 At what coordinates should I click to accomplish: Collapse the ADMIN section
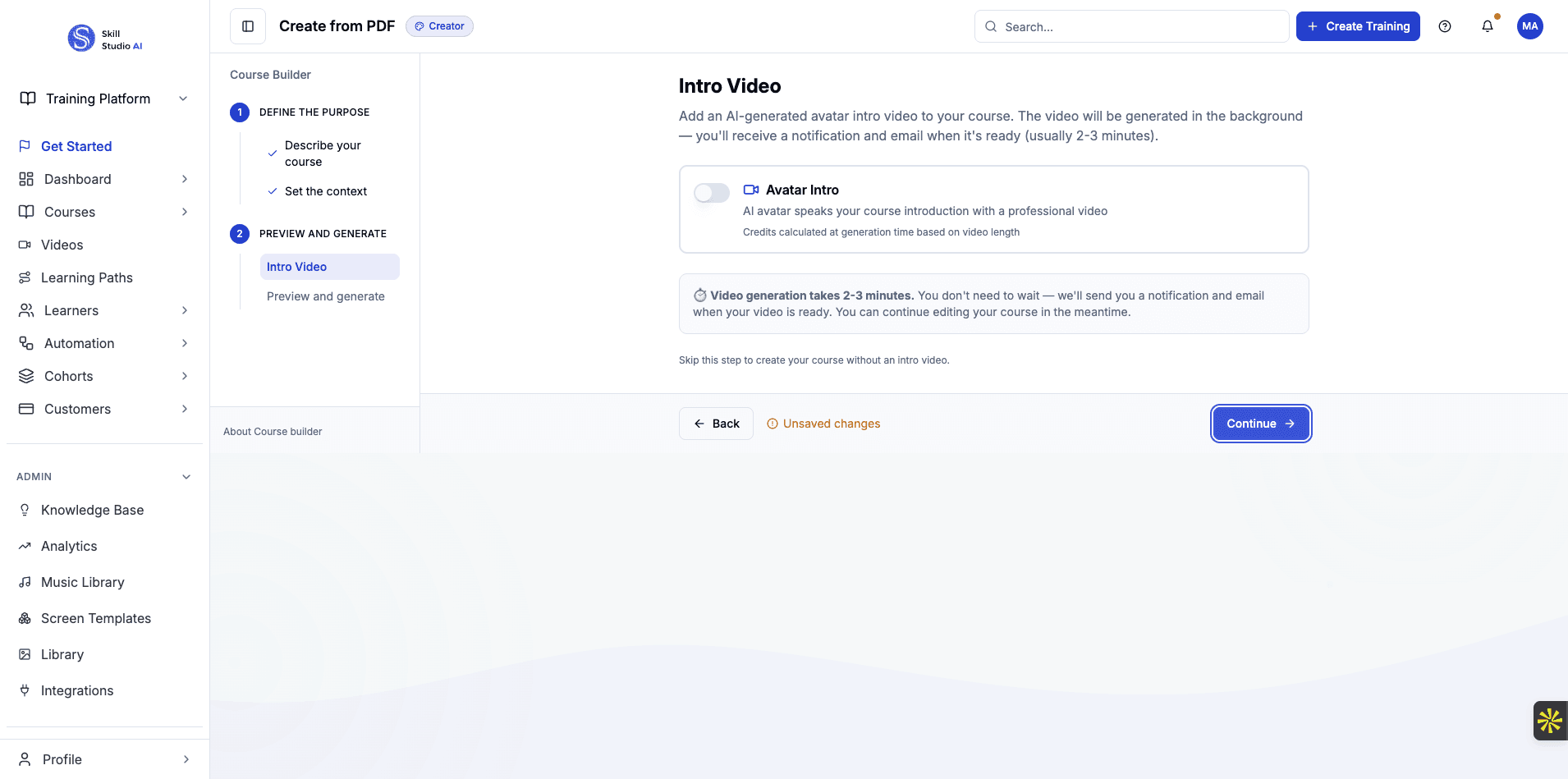coord(186,476)
